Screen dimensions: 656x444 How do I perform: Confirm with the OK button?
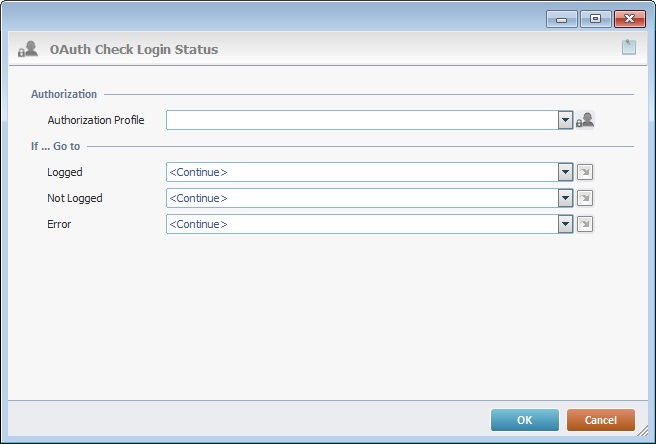pyautogui.click(x=525, y=420)
